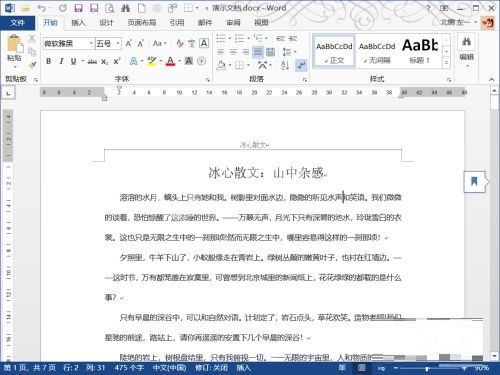The width and height of the screenshot is (500, 375).
Task: Toggle Superscript formatting
Action: pos(116,61)
